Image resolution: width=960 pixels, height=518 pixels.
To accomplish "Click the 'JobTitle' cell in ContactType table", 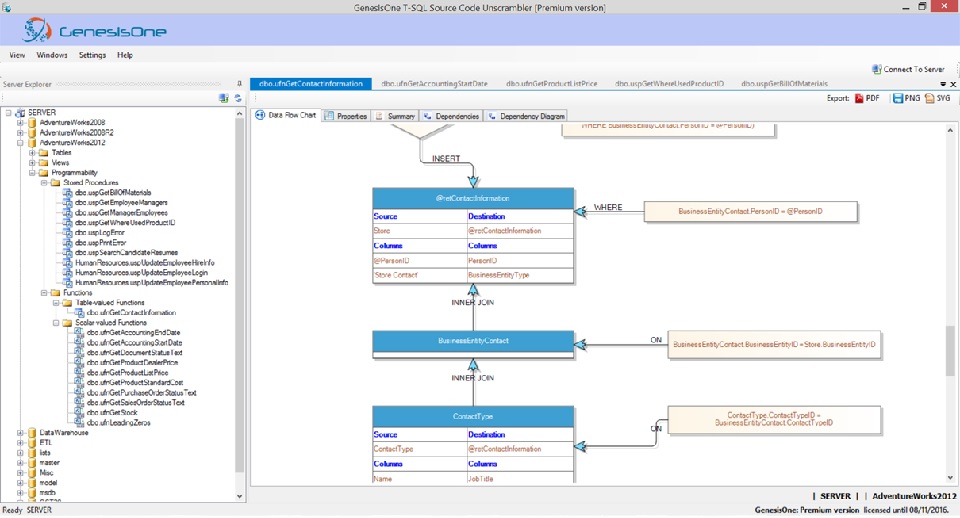I will pos(520,479).
